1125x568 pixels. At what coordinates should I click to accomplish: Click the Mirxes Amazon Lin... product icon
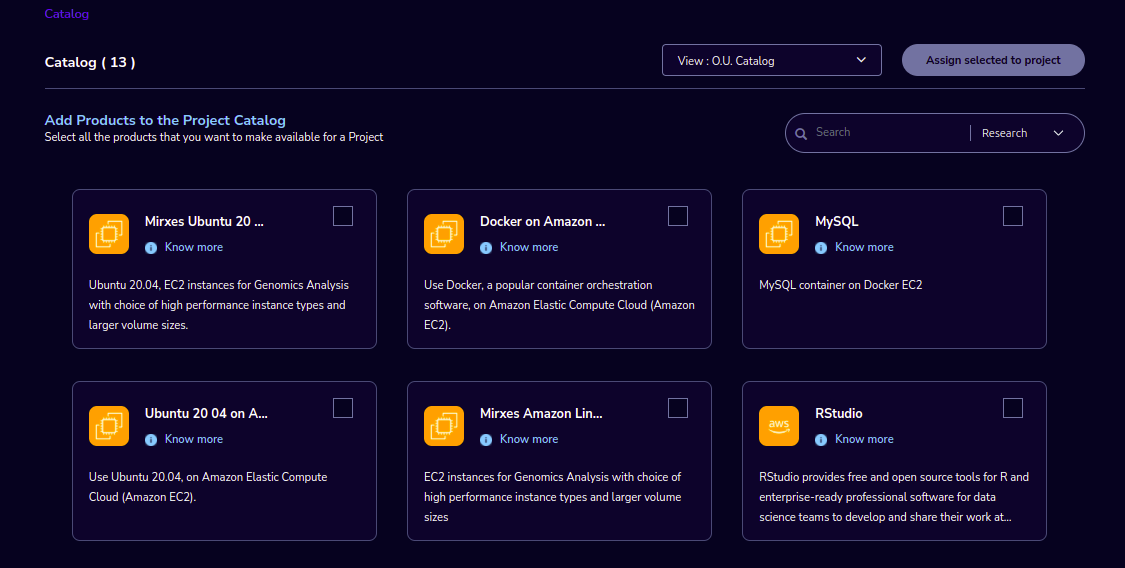coord(444,426)
